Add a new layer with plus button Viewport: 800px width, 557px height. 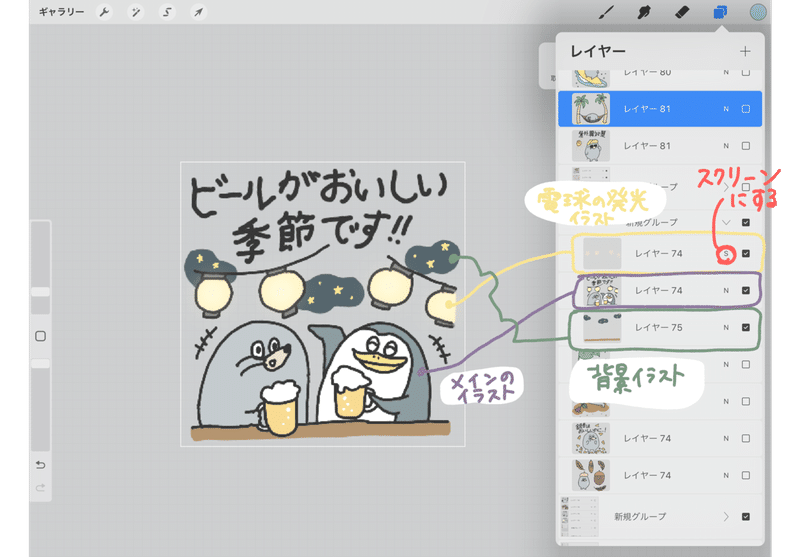tap(745, 51)
